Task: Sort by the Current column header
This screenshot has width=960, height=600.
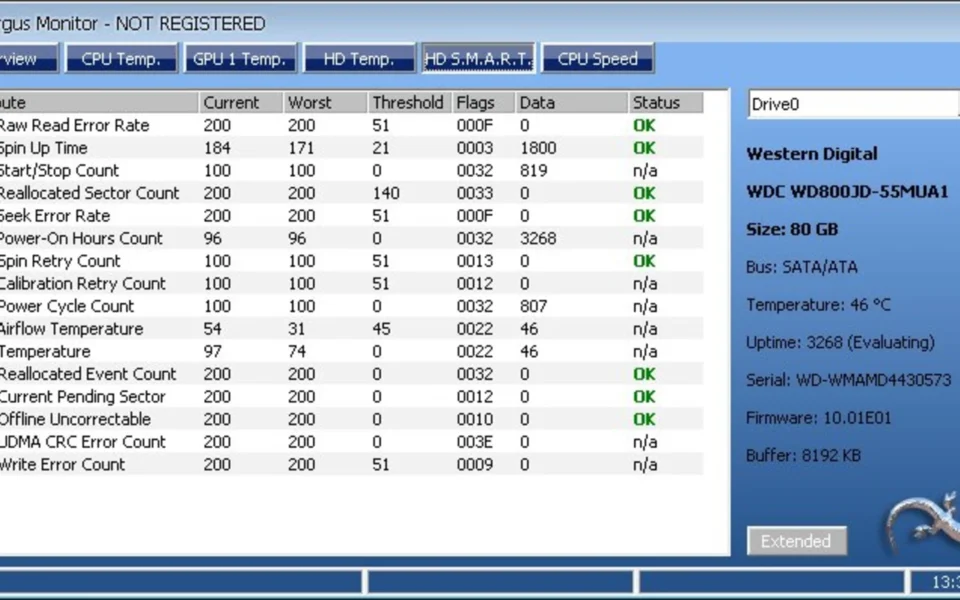Action: coord(241,102)
